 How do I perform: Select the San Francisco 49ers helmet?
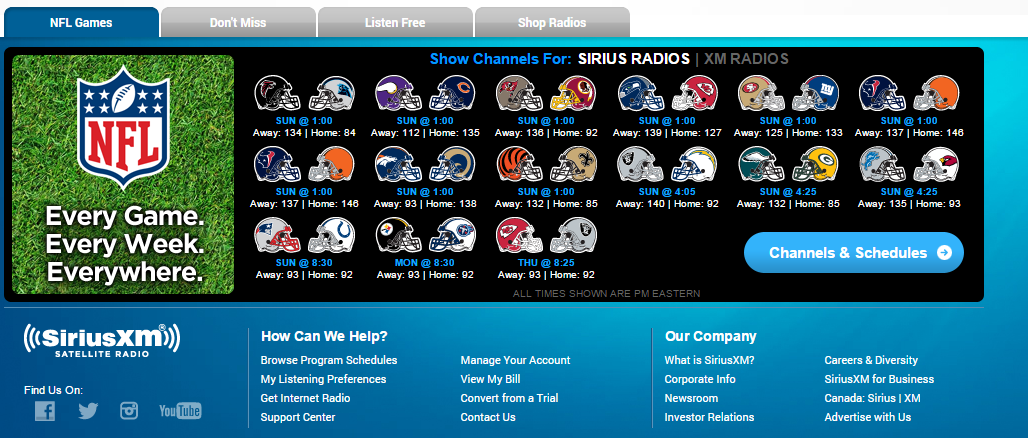pos(761,94)
